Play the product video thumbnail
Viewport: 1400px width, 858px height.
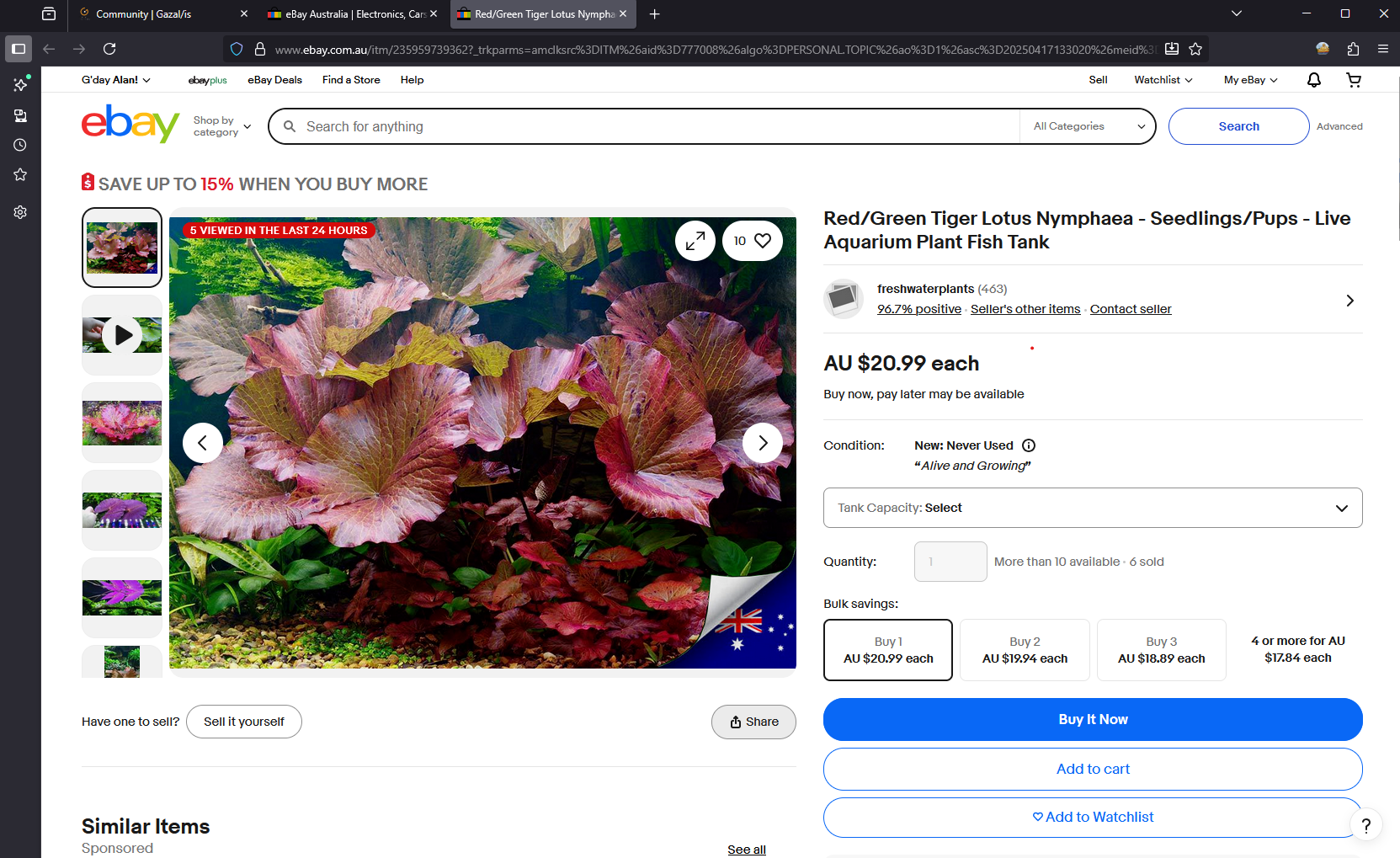[123, 335]
